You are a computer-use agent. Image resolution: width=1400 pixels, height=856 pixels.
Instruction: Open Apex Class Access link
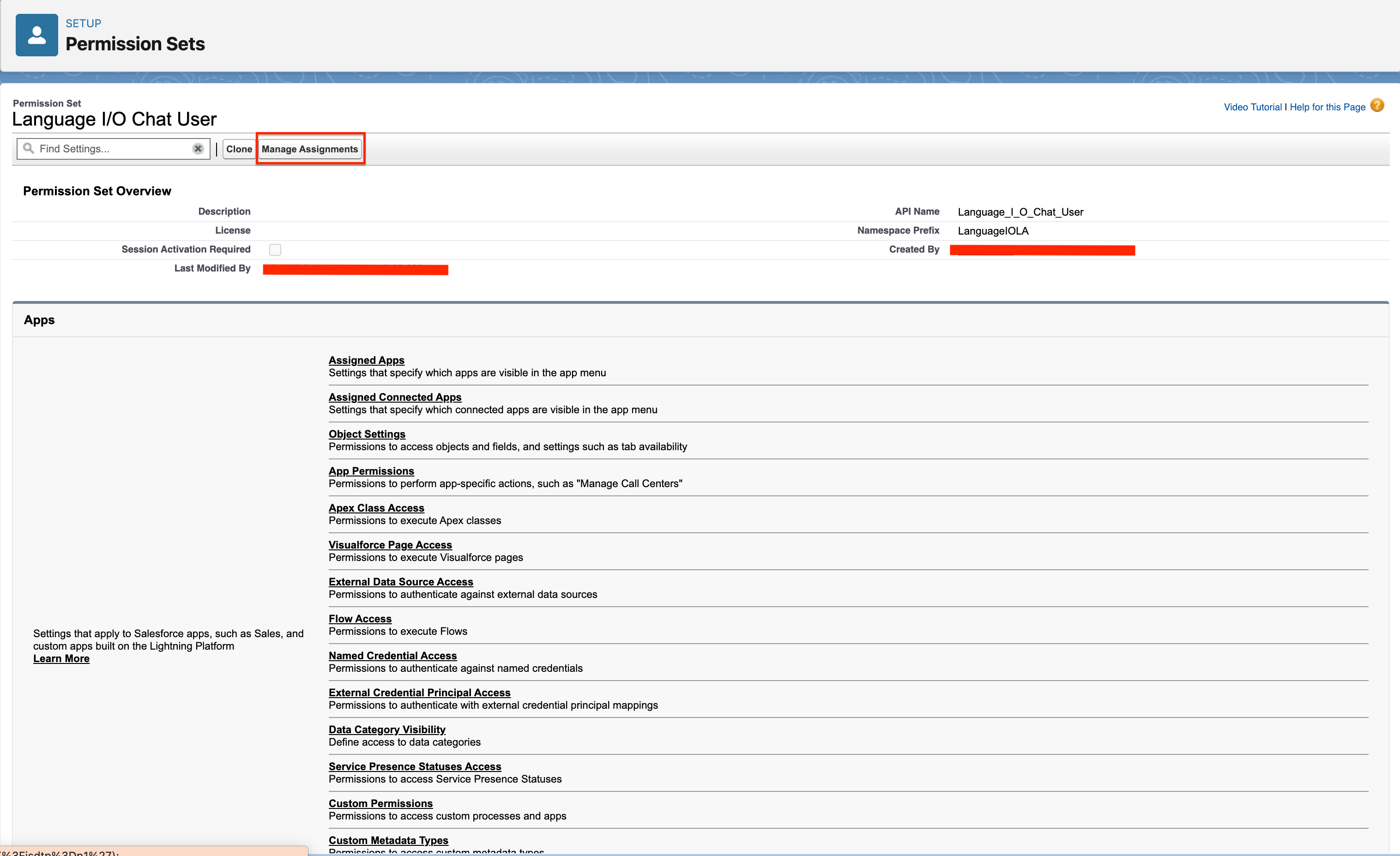[x=377, y=508]
